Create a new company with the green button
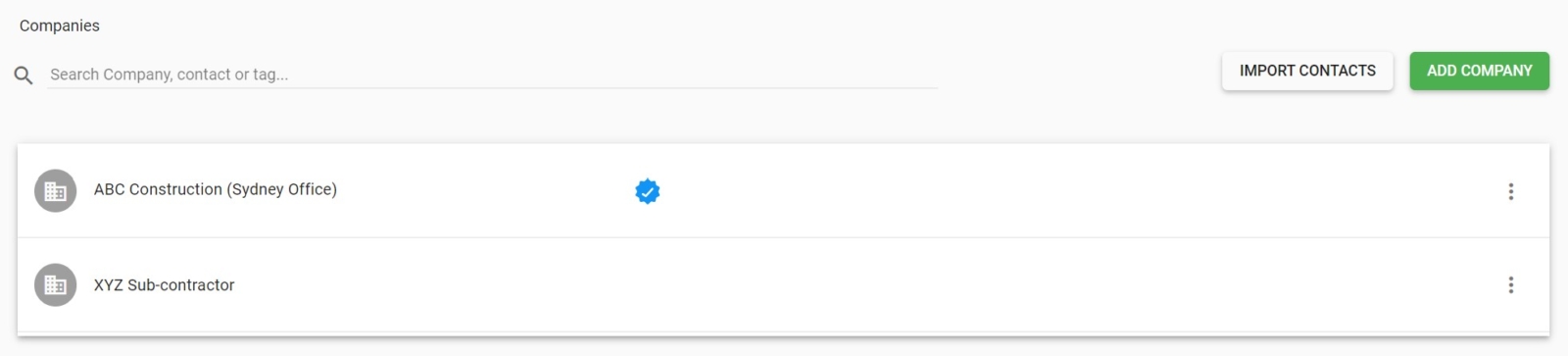This screenshot has width=1568, height=356. click(1479, 71)
